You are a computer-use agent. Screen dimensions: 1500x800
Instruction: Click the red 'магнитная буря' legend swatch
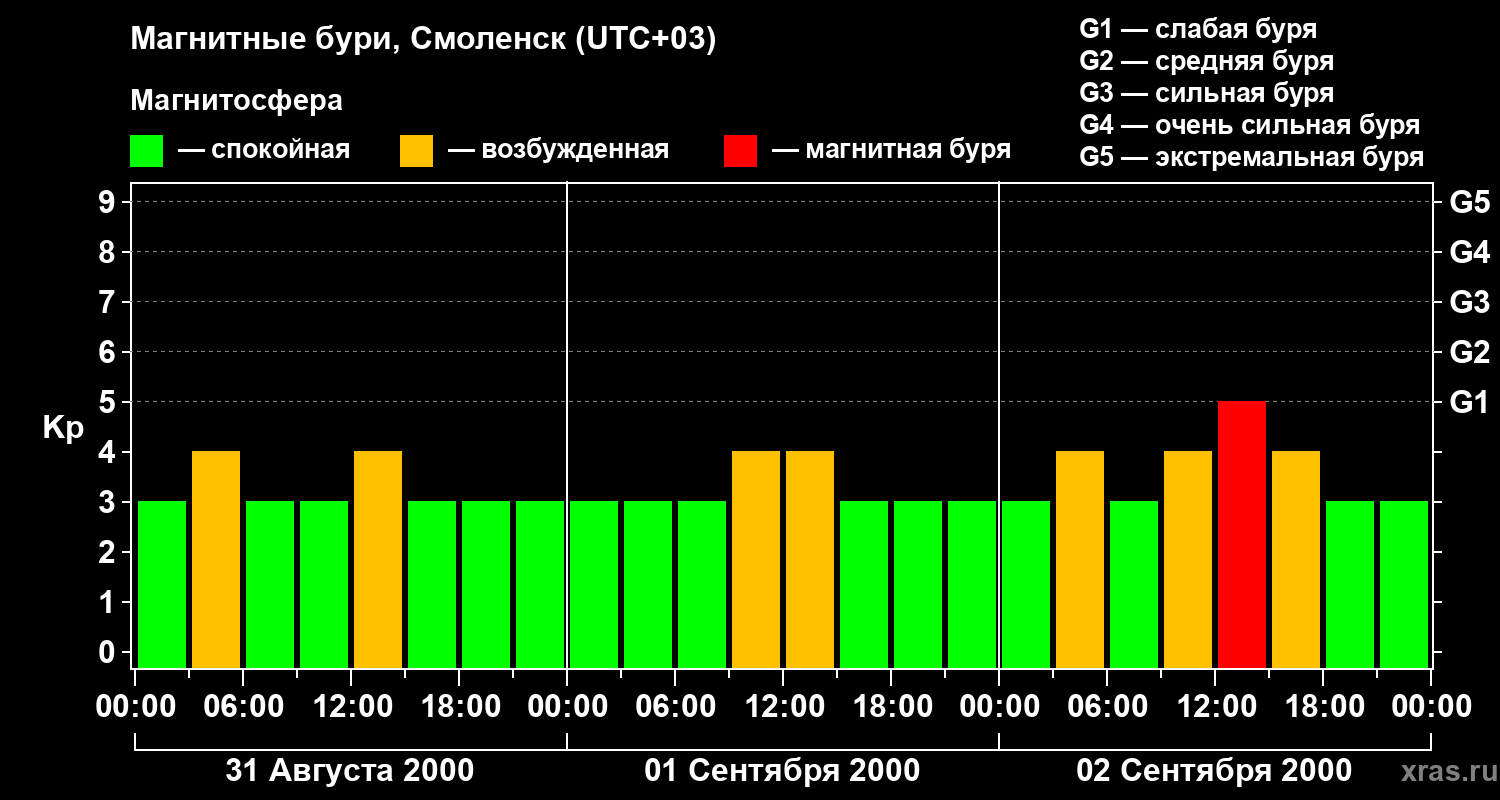click(x=740, y=151)
